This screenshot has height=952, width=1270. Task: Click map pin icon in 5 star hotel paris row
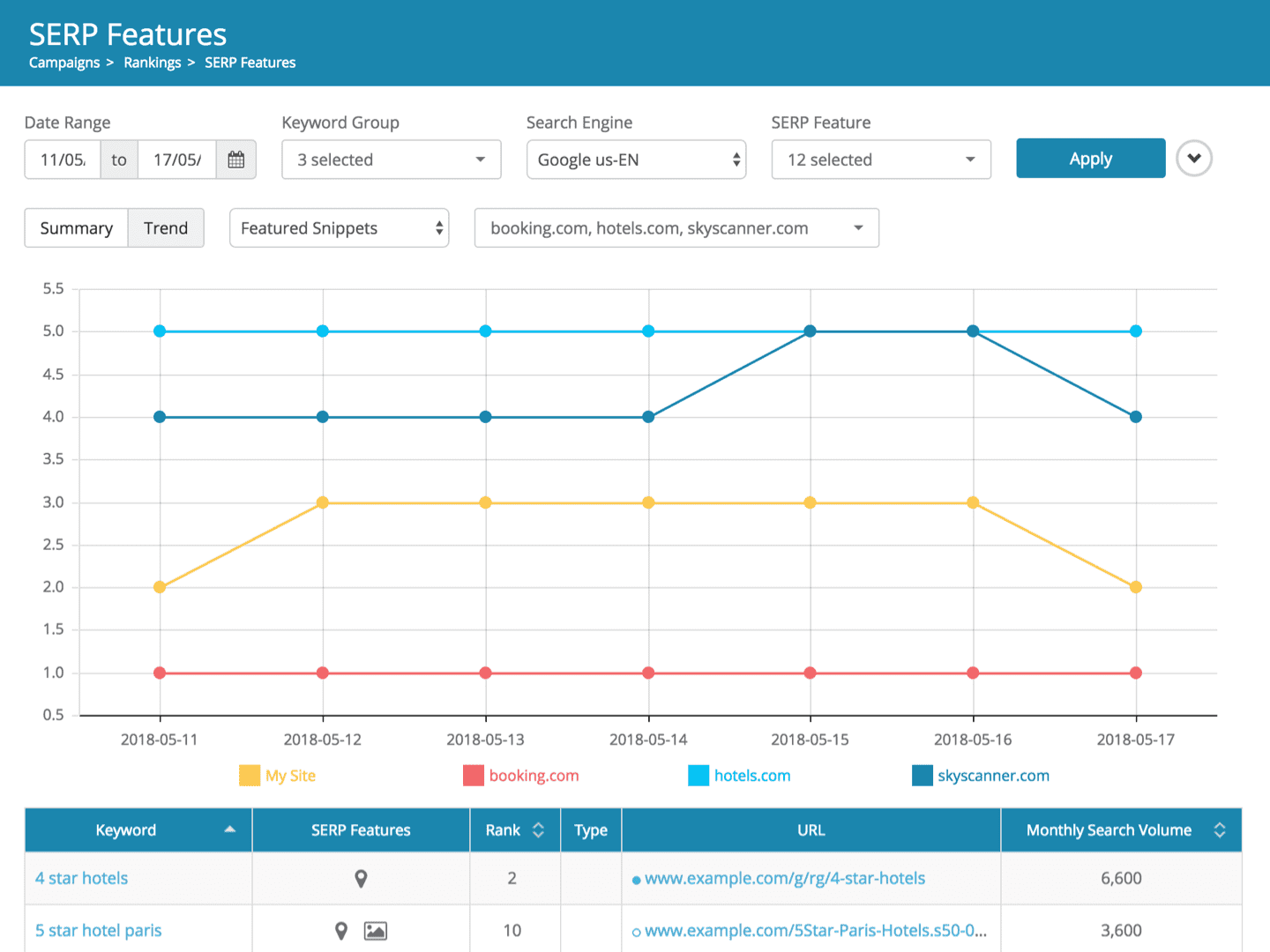[x=341, y=931]
